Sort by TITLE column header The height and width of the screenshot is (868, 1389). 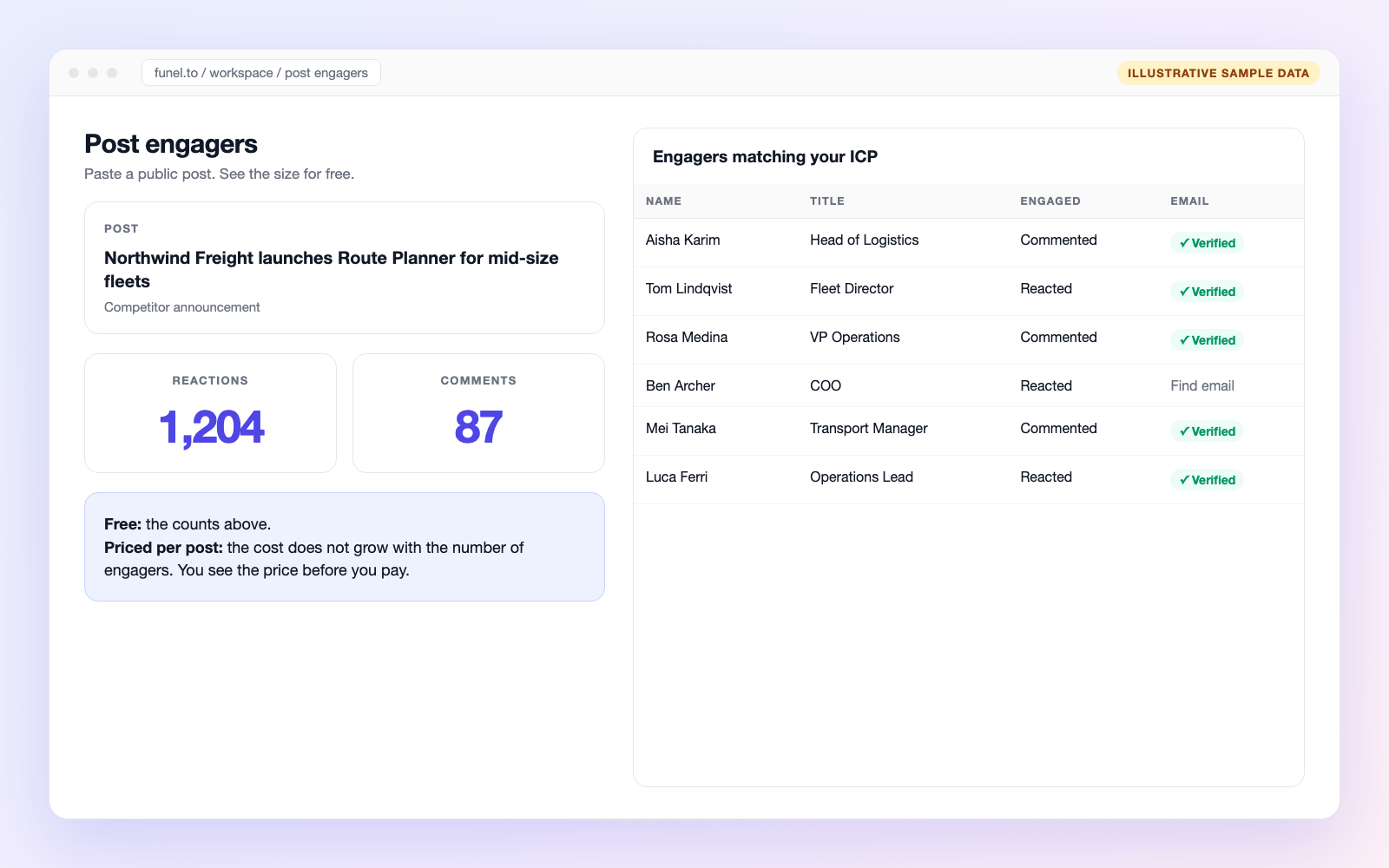click(x=827, y=201)
